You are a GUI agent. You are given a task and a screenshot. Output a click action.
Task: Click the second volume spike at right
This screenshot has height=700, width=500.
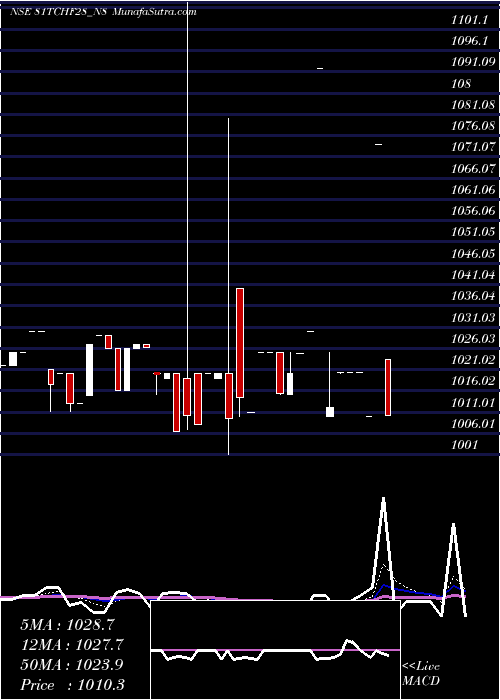(454, 526)
